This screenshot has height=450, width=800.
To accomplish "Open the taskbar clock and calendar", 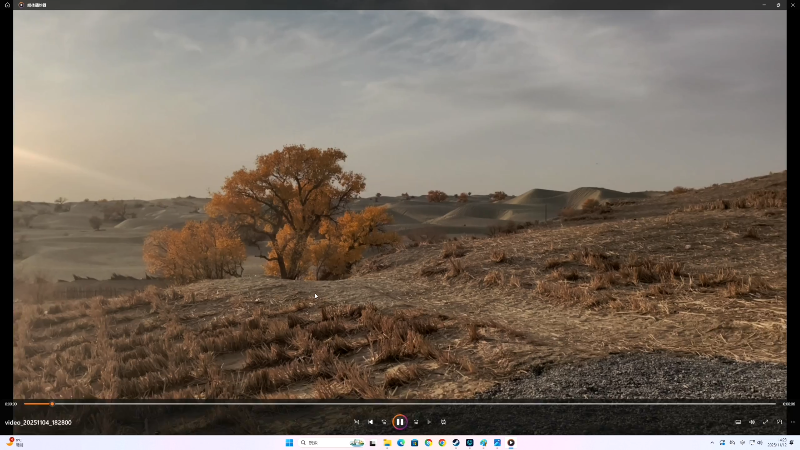I will coord(779,442).
